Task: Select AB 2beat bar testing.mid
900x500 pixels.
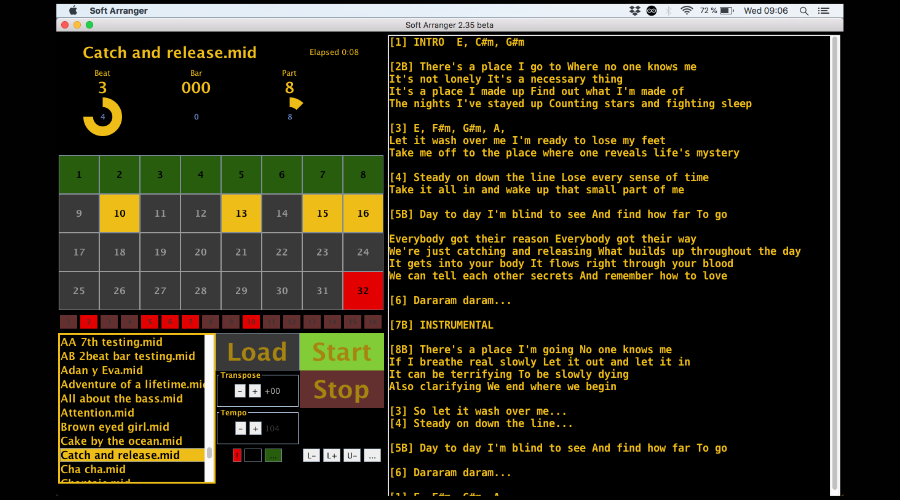Action: [x=132, y=356]
